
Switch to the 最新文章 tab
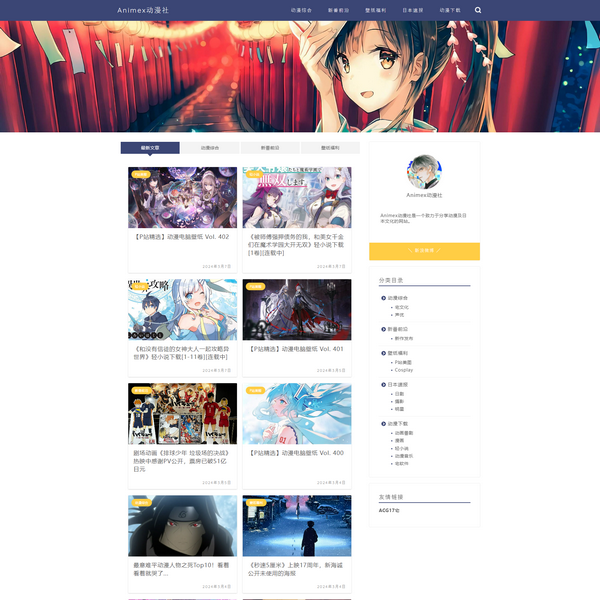tap(150, 147)
